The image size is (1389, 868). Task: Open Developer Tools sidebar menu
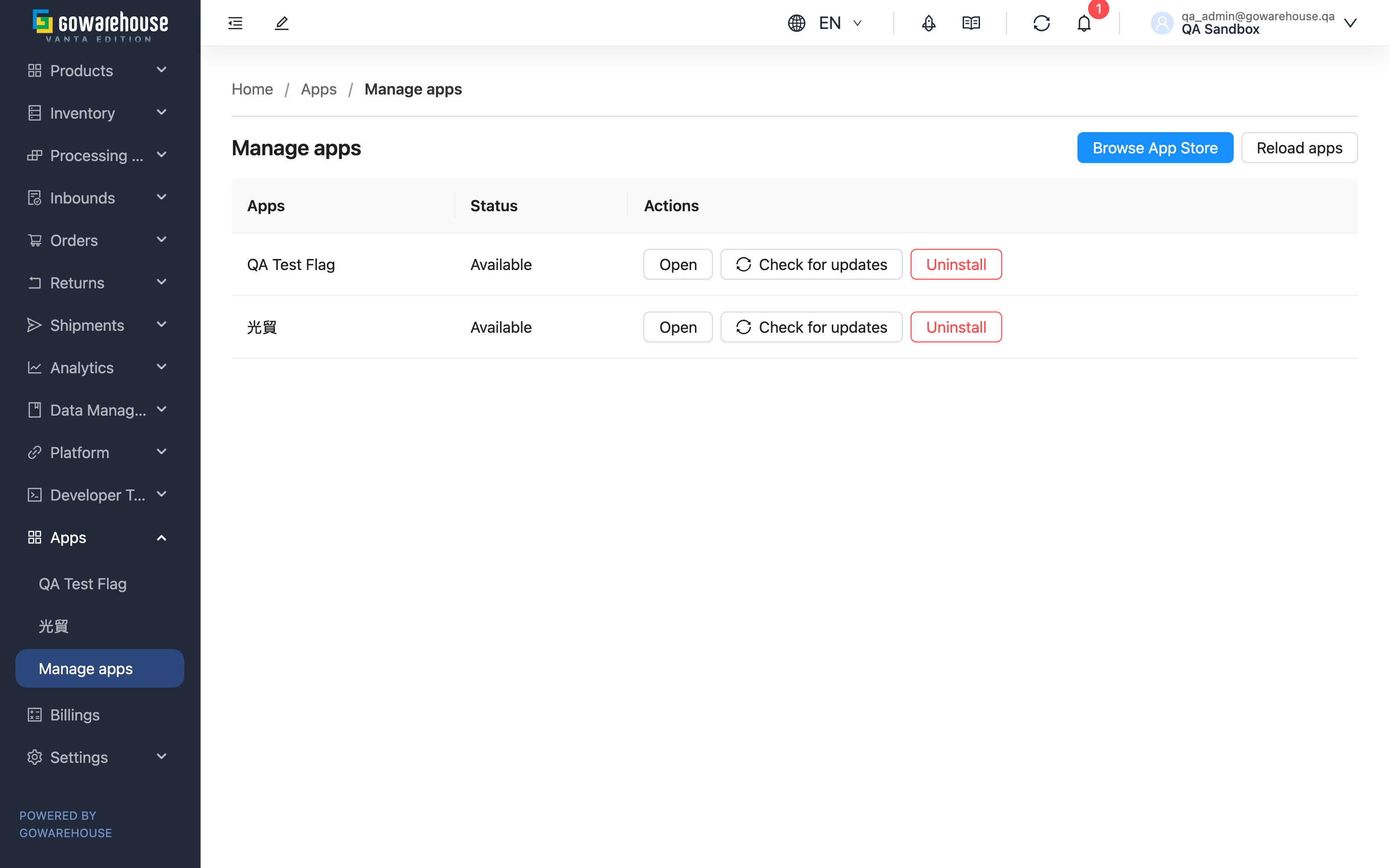(97, 495)
